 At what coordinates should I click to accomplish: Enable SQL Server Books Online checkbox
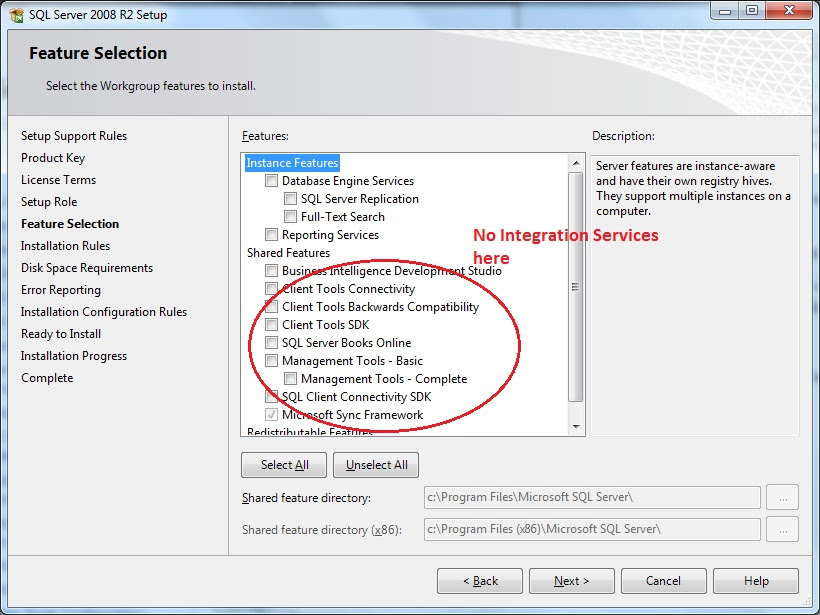coord(271,343)
